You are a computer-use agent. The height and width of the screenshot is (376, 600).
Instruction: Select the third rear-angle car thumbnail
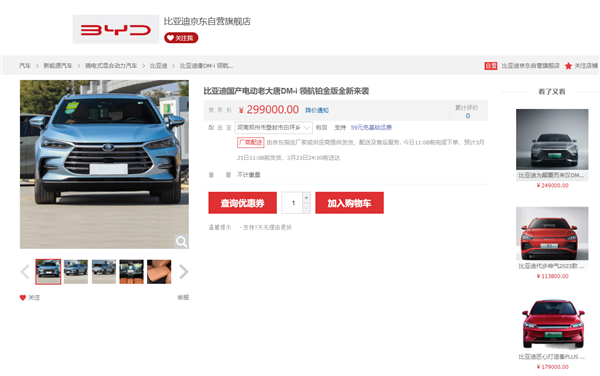104,272
